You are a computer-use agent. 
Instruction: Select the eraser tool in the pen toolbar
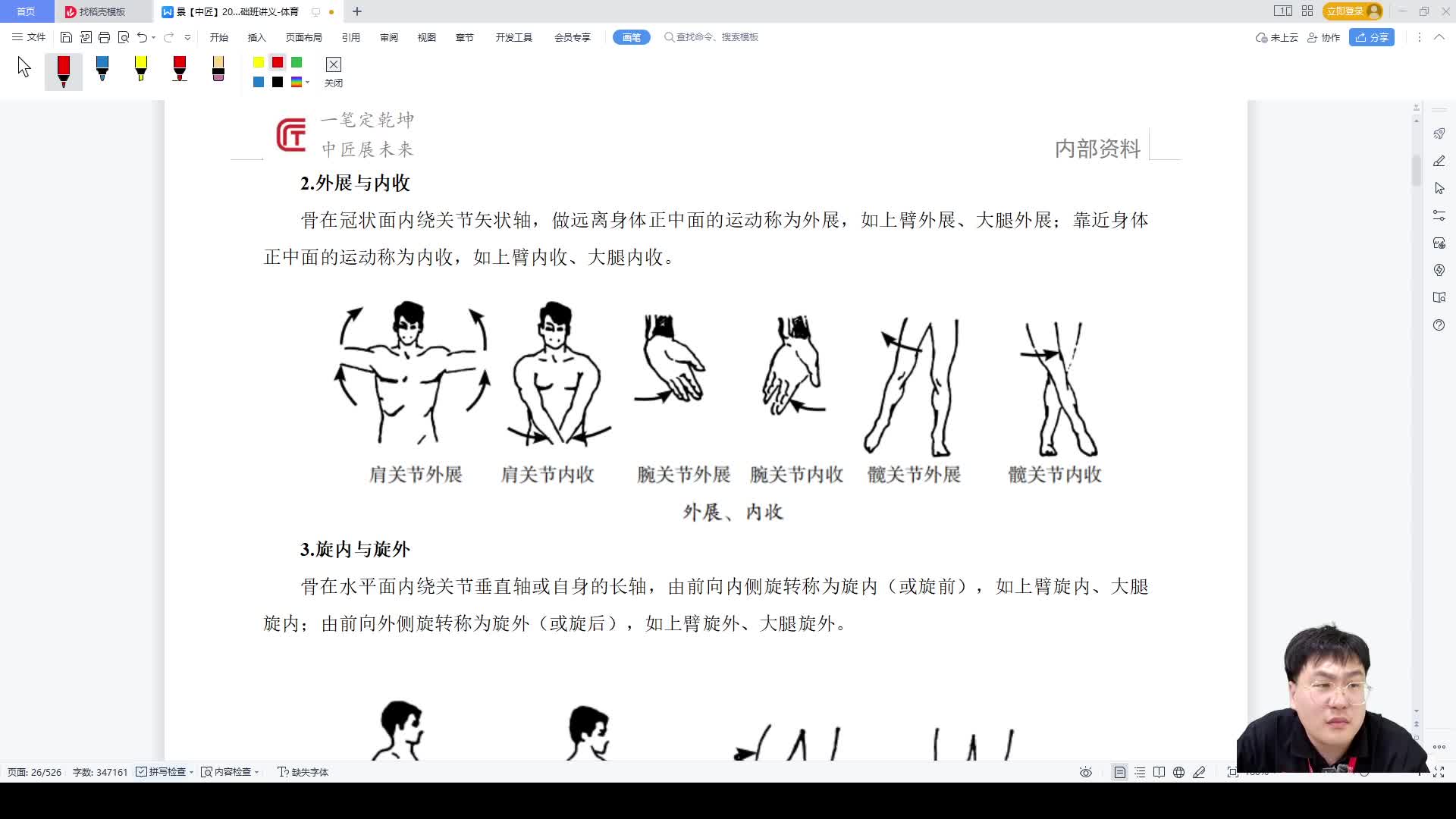click(x=218, y=71)
